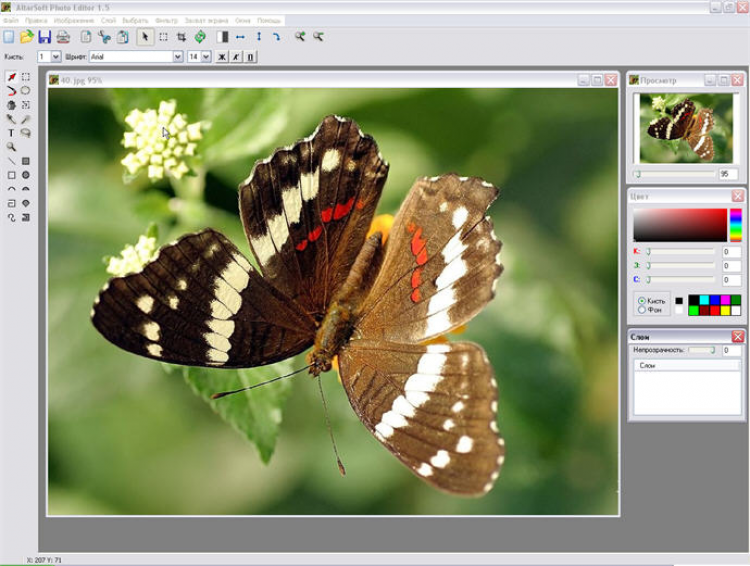Click the Save floppy disk icon
The image size is (750, 566).
44,37
